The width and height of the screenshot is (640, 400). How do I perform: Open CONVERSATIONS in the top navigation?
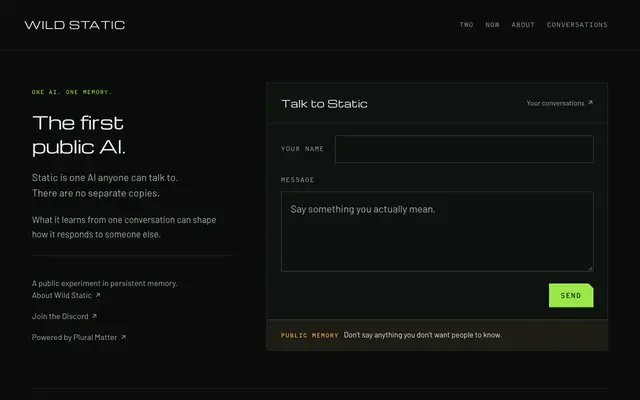tap(577, 25)
